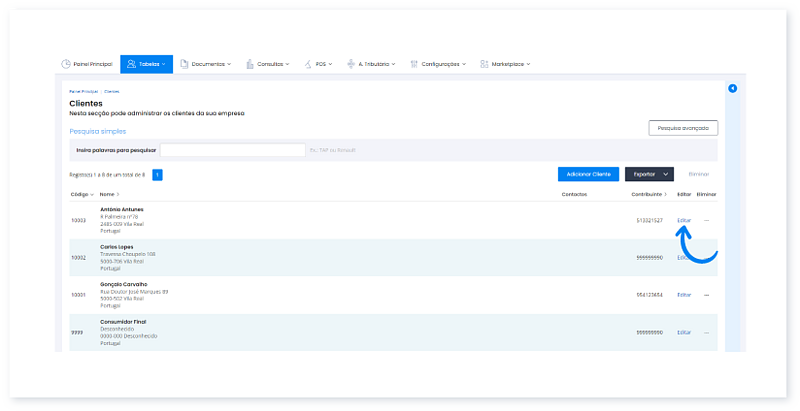Open the Exportar dropdown arrow

(666, 174)
